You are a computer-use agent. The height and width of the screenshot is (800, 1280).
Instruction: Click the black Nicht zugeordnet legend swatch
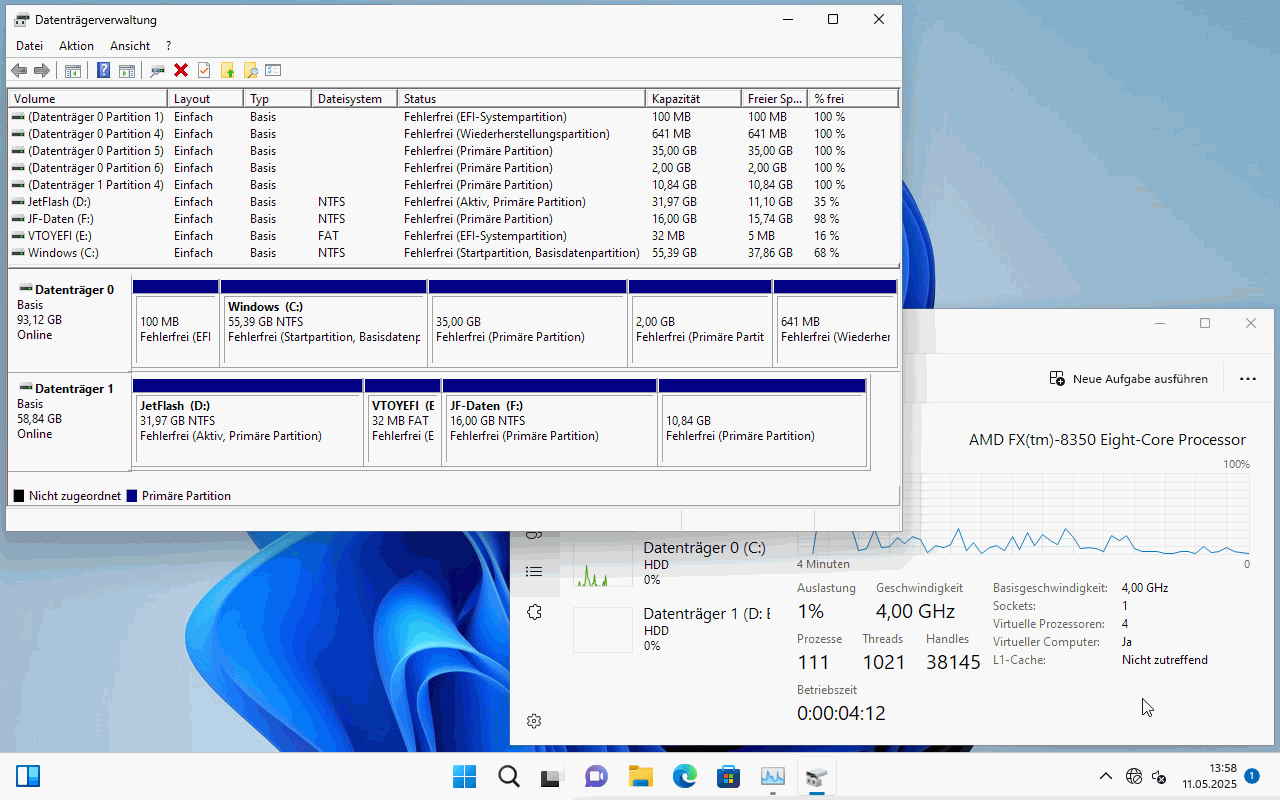tap(19, 496)
